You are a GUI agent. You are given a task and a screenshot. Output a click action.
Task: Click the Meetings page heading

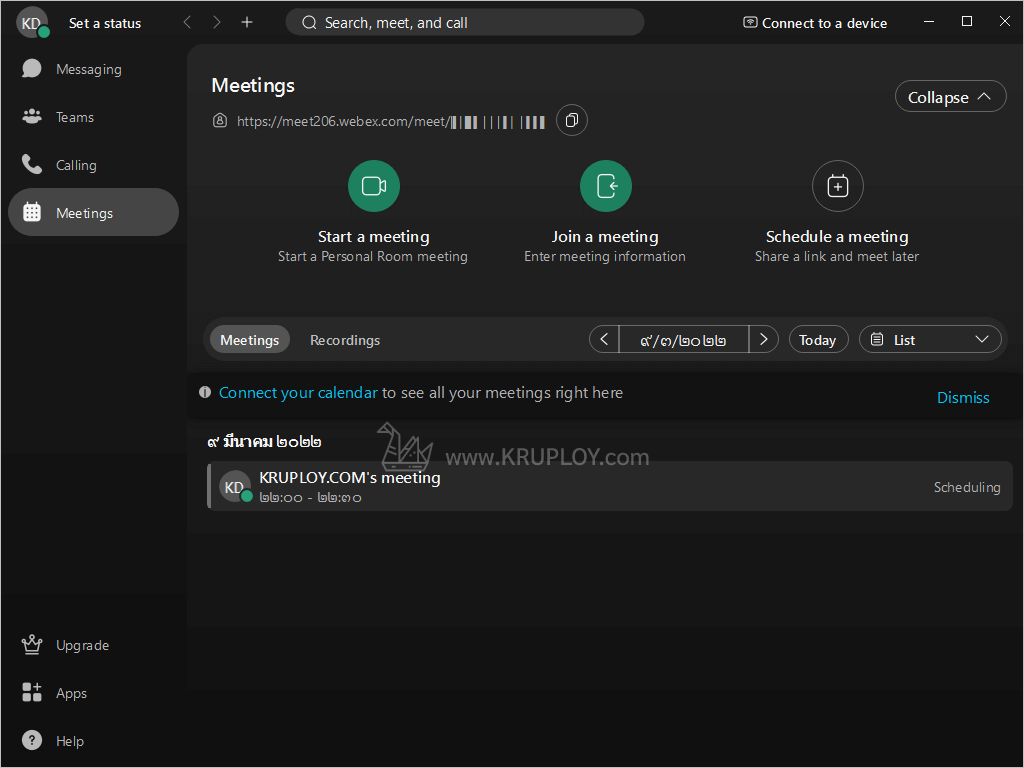(x=253, y=86)
